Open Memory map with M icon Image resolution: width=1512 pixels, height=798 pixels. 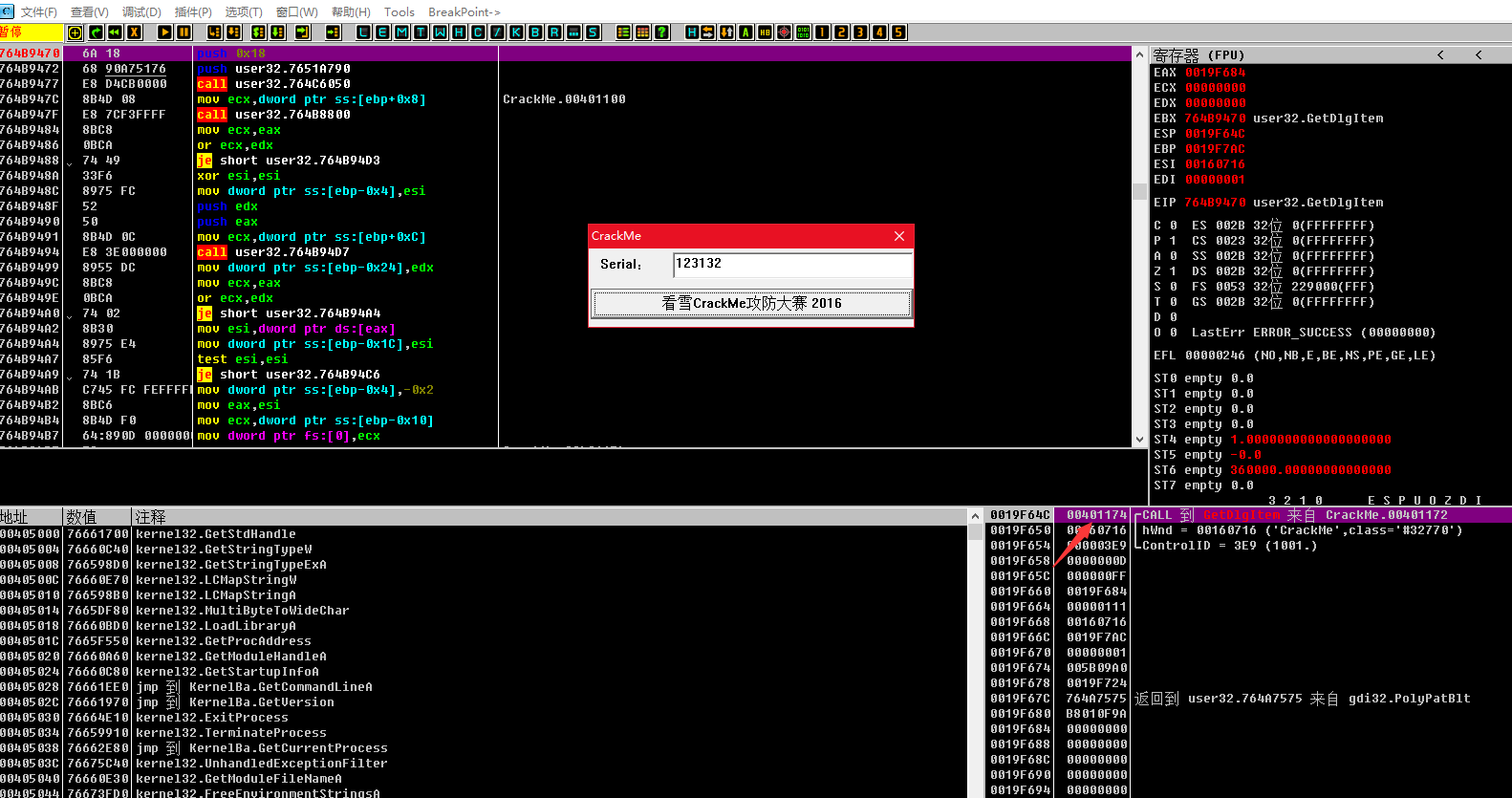401,32
